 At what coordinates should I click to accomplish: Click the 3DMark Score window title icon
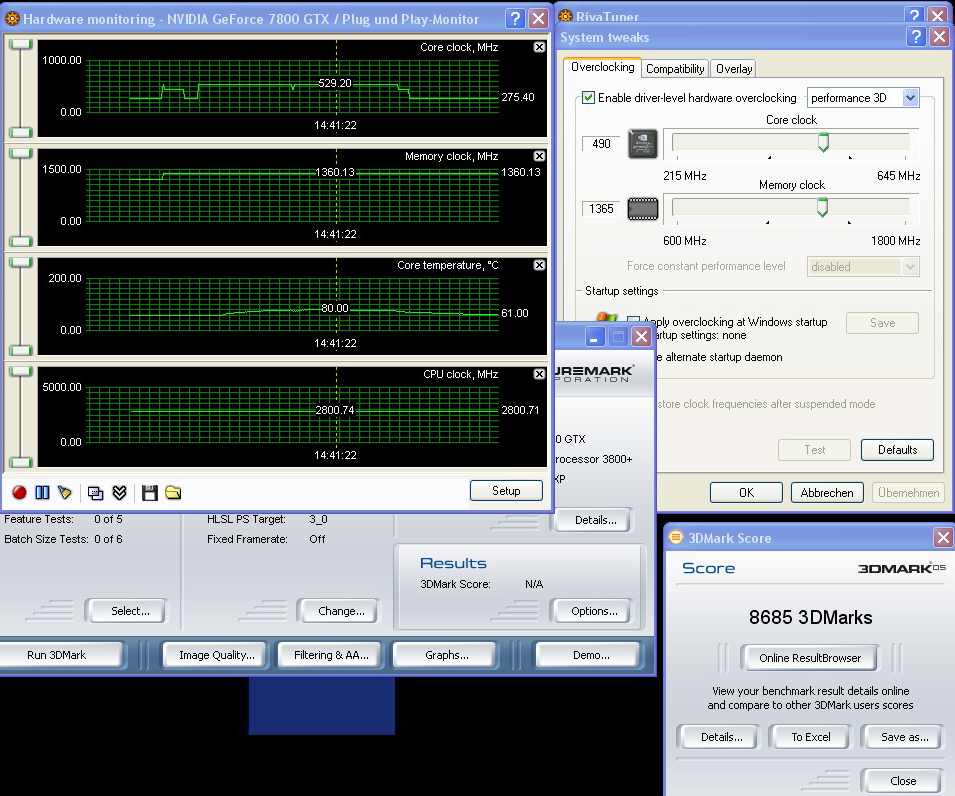pyautogui.click(x=675, y=537)
